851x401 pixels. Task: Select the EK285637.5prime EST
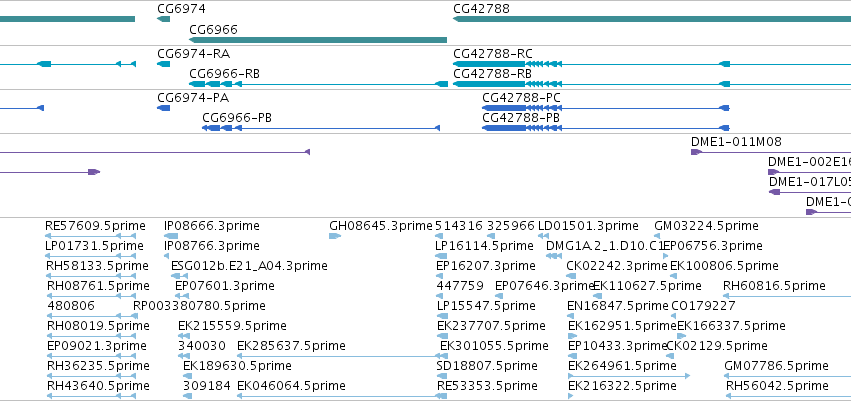291,346
